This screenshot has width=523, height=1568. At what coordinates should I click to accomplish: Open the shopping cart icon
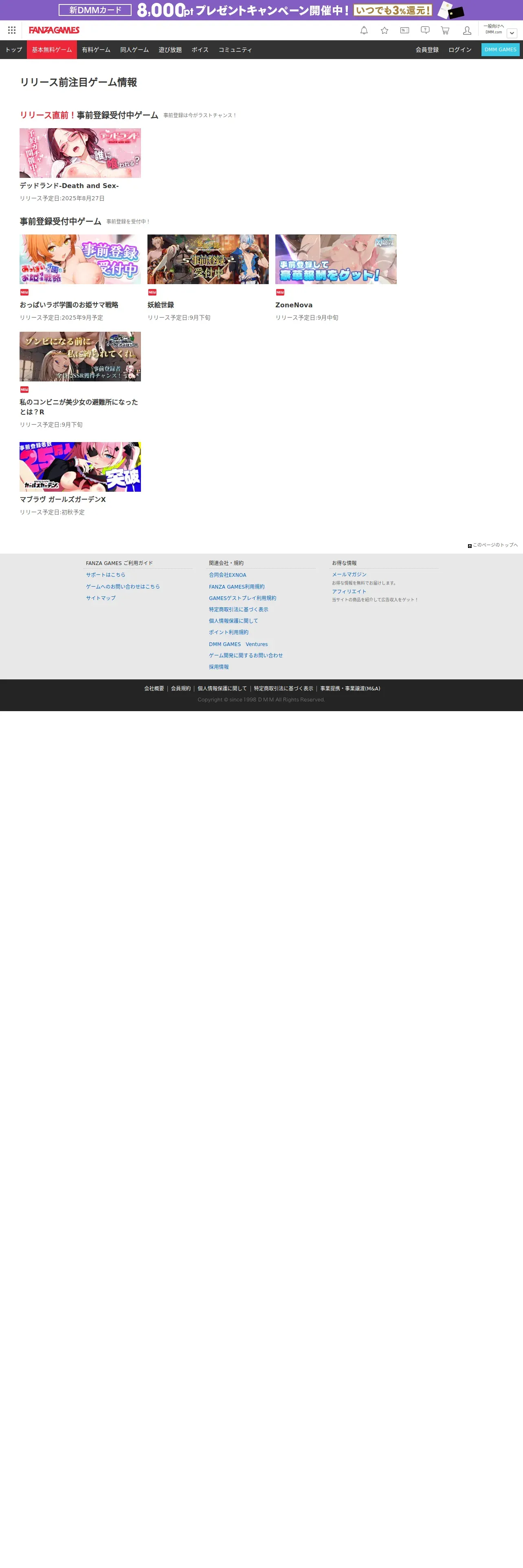[x=445, y=31]
